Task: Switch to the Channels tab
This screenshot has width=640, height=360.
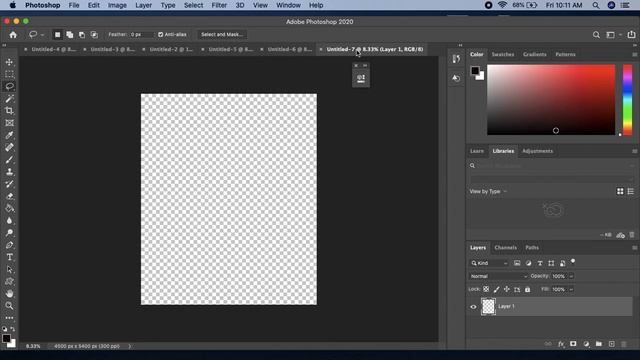Action: pos(505,248)
